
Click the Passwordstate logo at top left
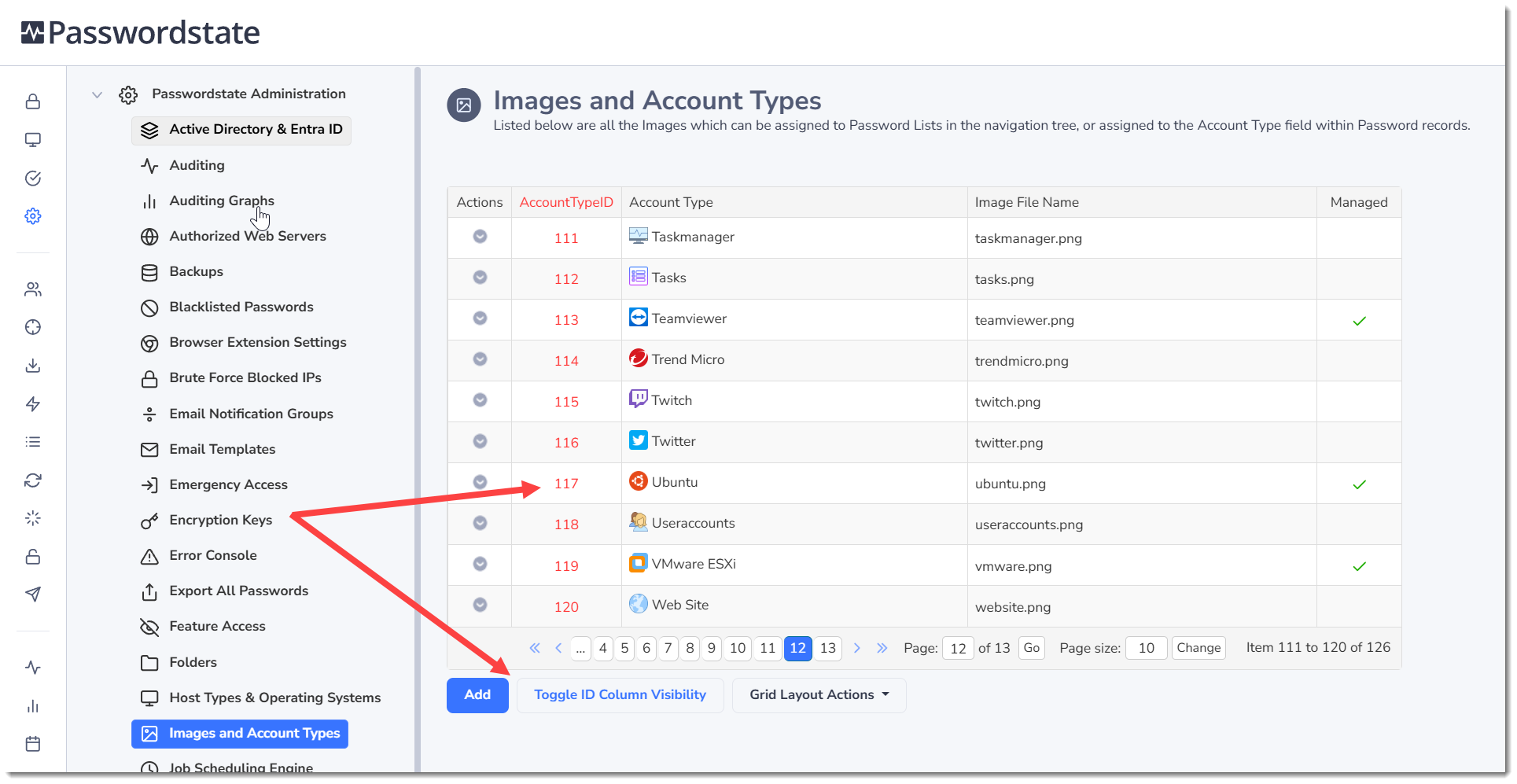point(140,32)
